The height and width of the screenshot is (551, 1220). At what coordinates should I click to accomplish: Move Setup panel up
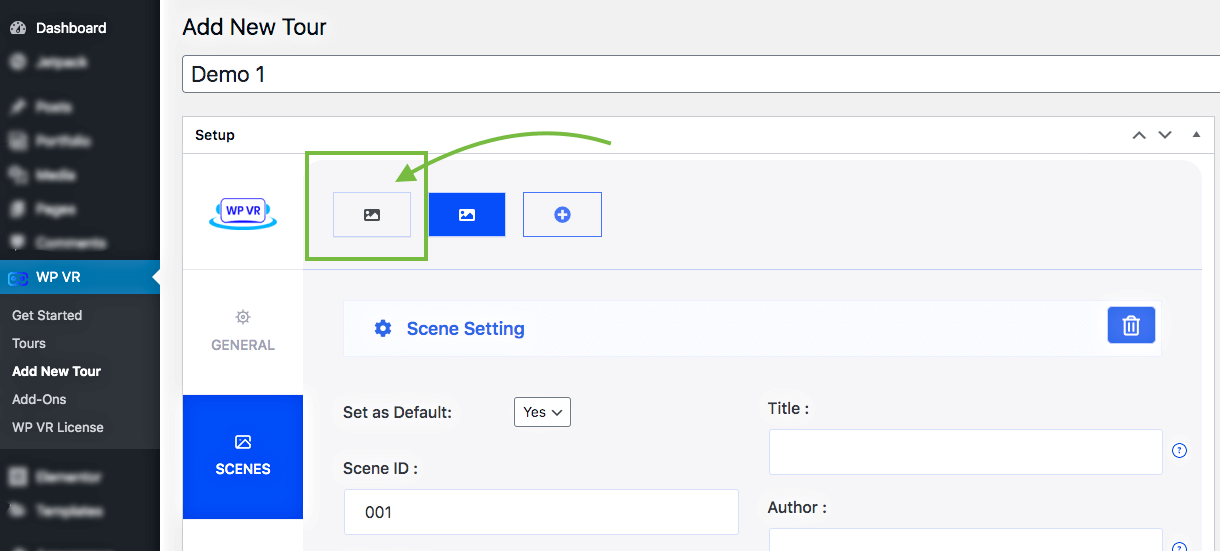(1138, 135)
